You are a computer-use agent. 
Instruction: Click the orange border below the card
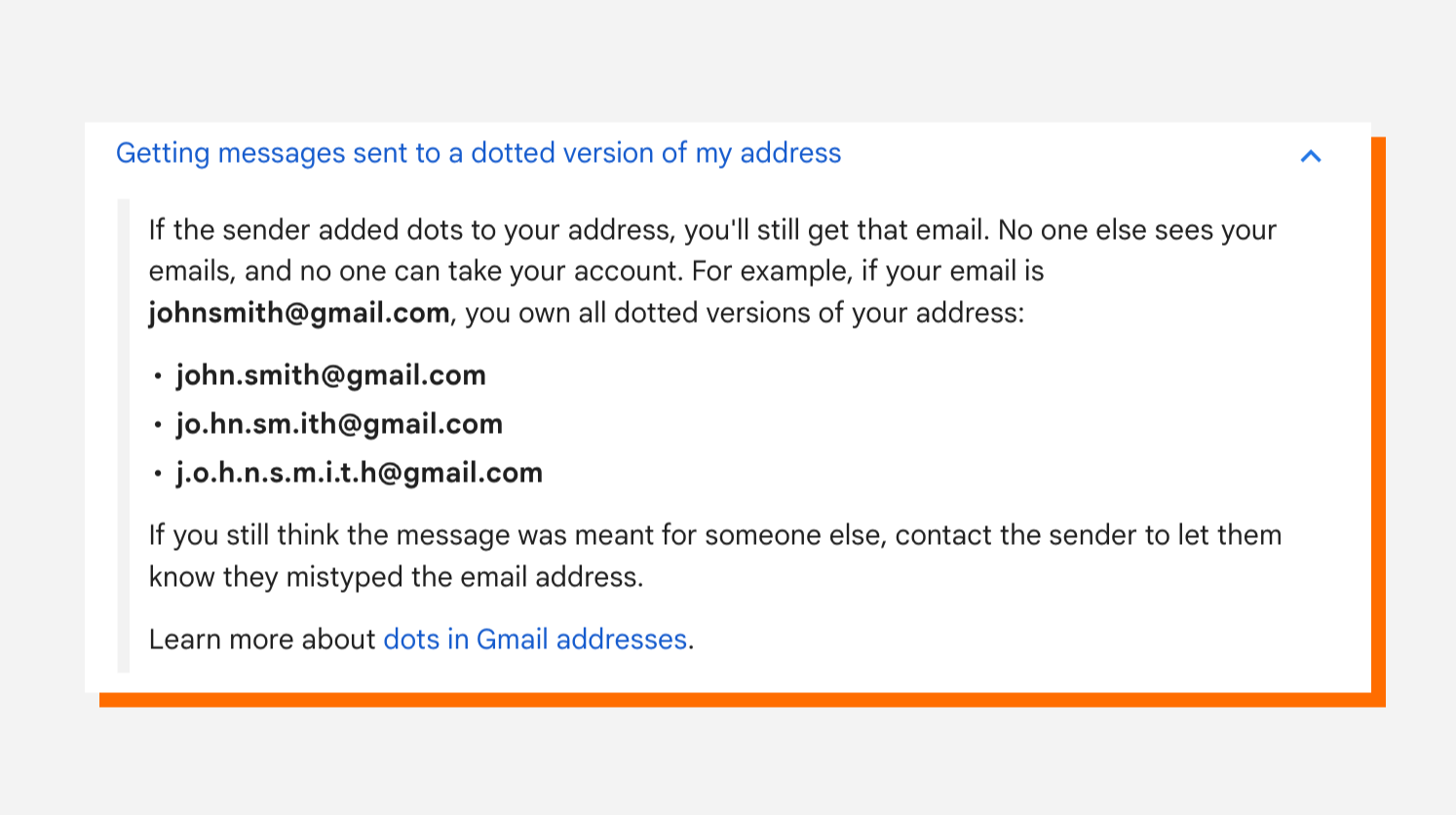point(741,700)
